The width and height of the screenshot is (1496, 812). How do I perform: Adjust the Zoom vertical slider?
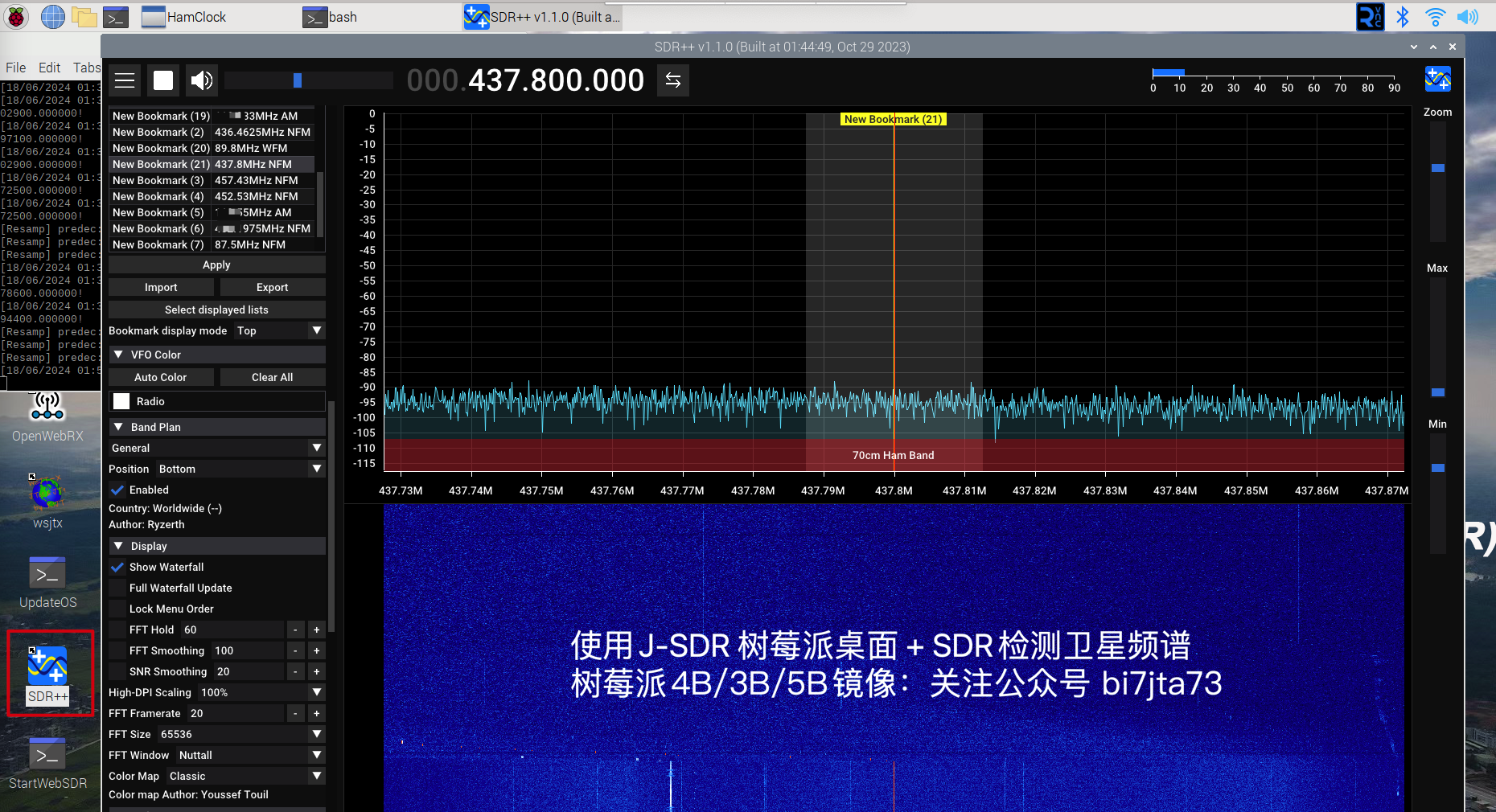pyautogui.click(x=1438, y=182)
